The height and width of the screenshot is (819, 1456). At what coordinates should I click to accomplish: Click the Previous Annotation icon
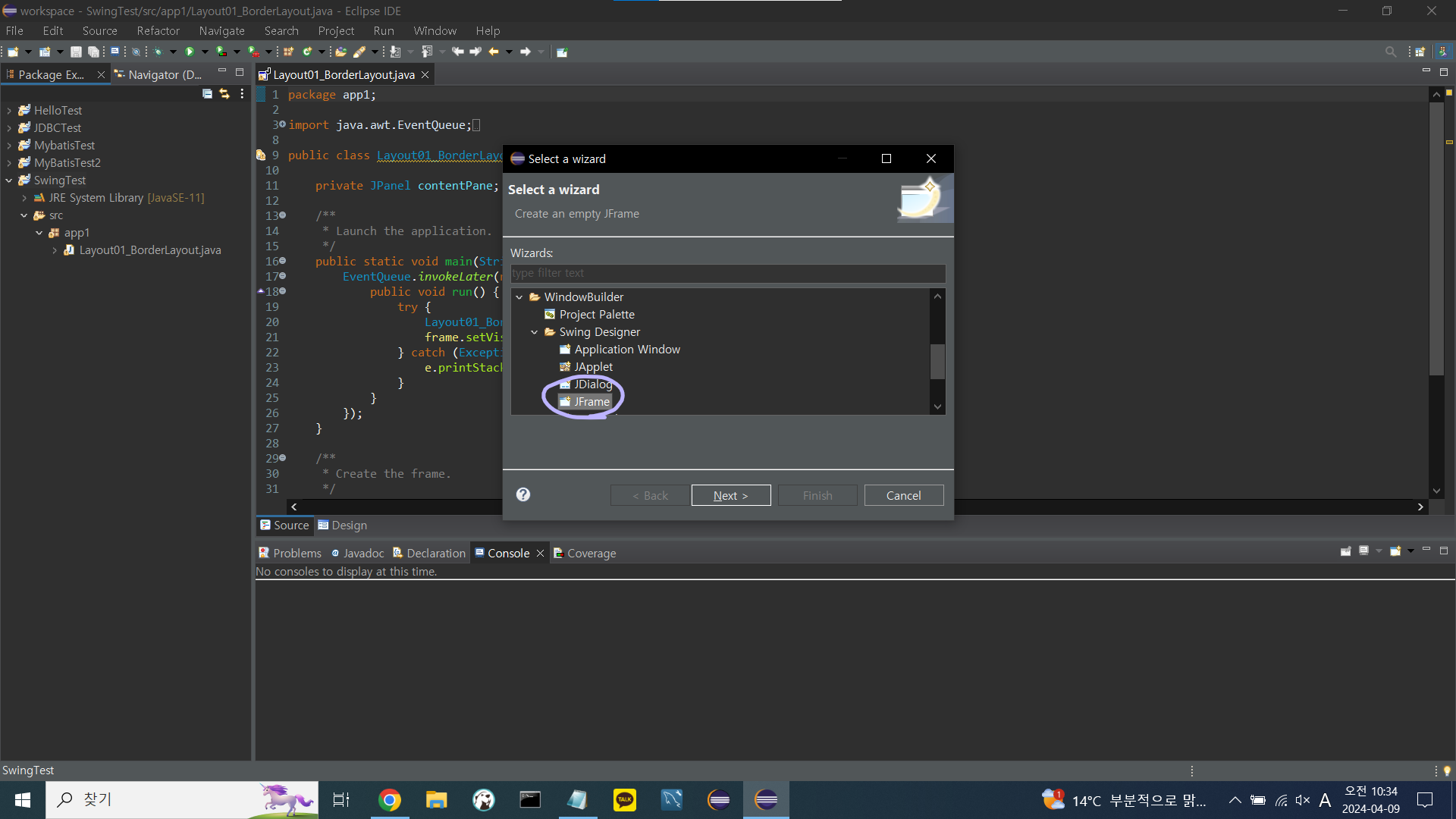[427, 52]
